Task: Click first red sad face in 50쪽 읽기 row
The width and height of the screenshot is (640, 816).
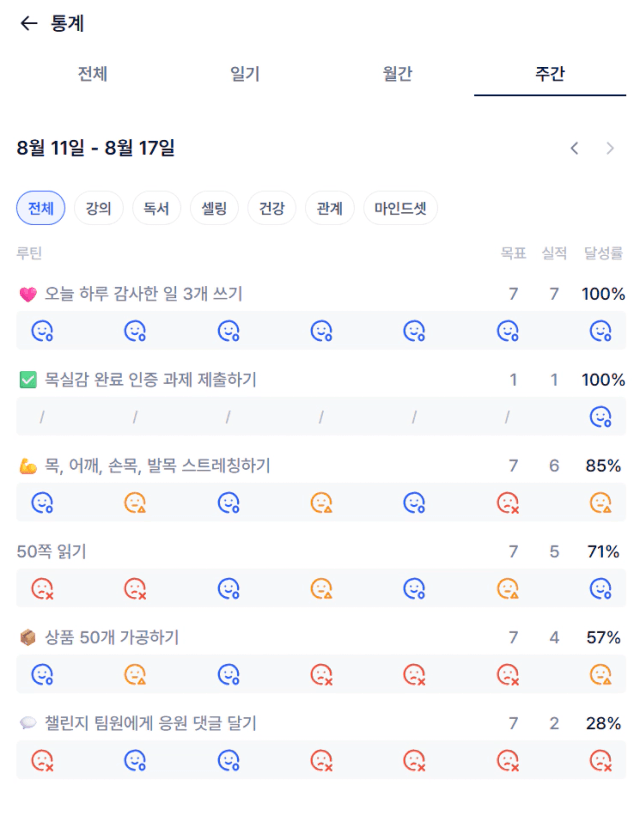Action: coord(42,589)
